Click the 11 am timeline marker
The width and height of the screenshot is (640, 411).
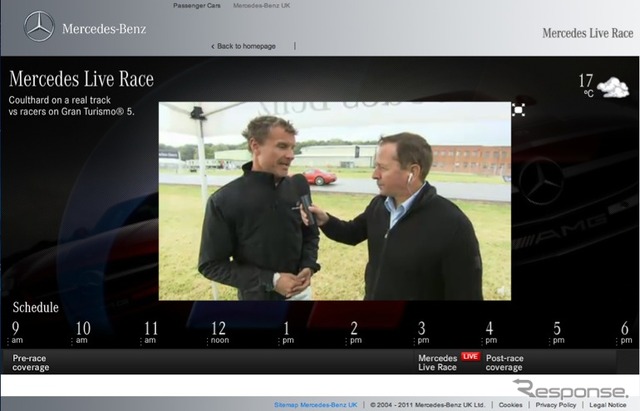(x=150, y=333)
